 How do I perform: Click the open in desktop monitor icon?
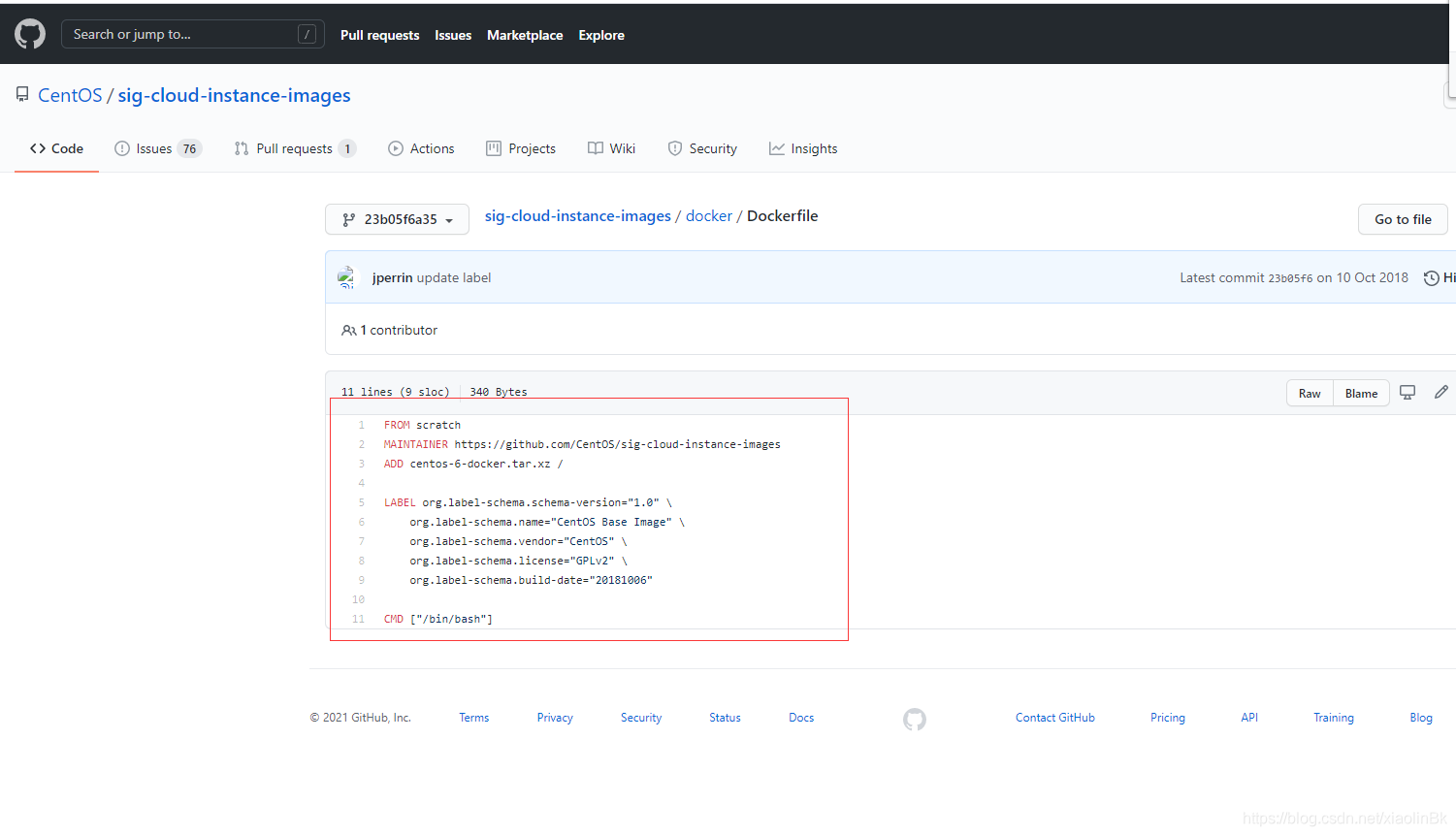pyautogui.click(x=1407, y=392)
